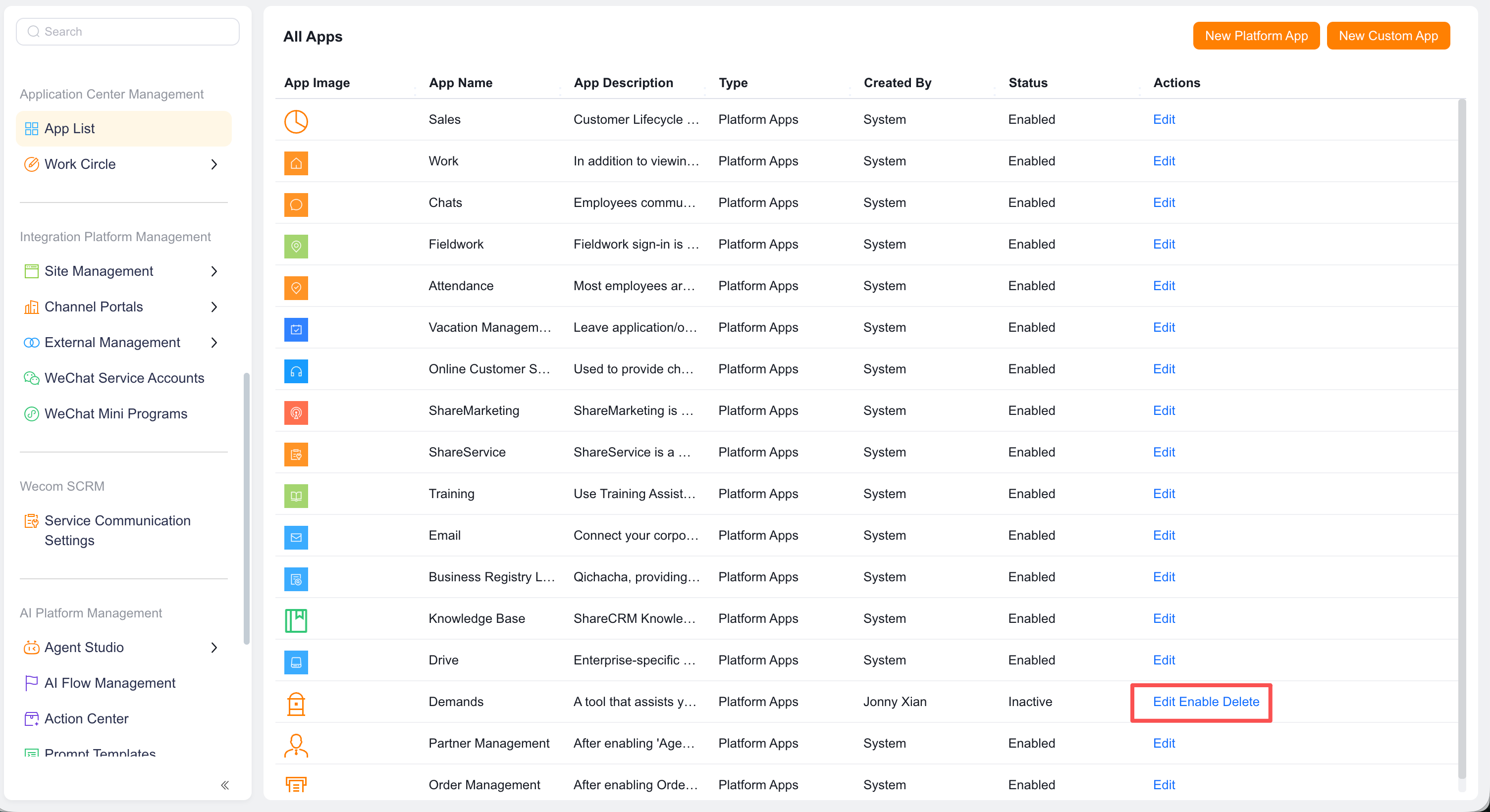Click the App List grid icon
Screen dimensions: 1490x812
tap(31, 128)
